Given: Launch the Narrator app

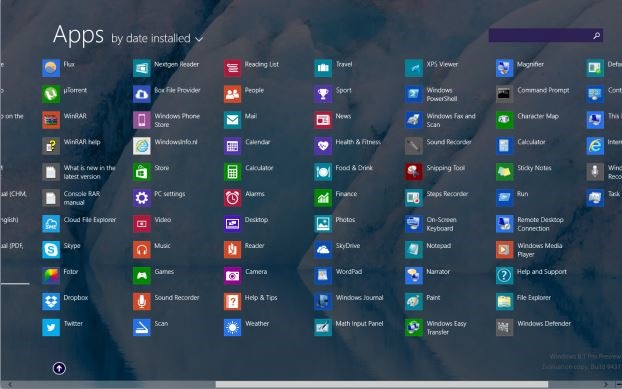Looking at the screenshot, I should [x=414, y=276].
